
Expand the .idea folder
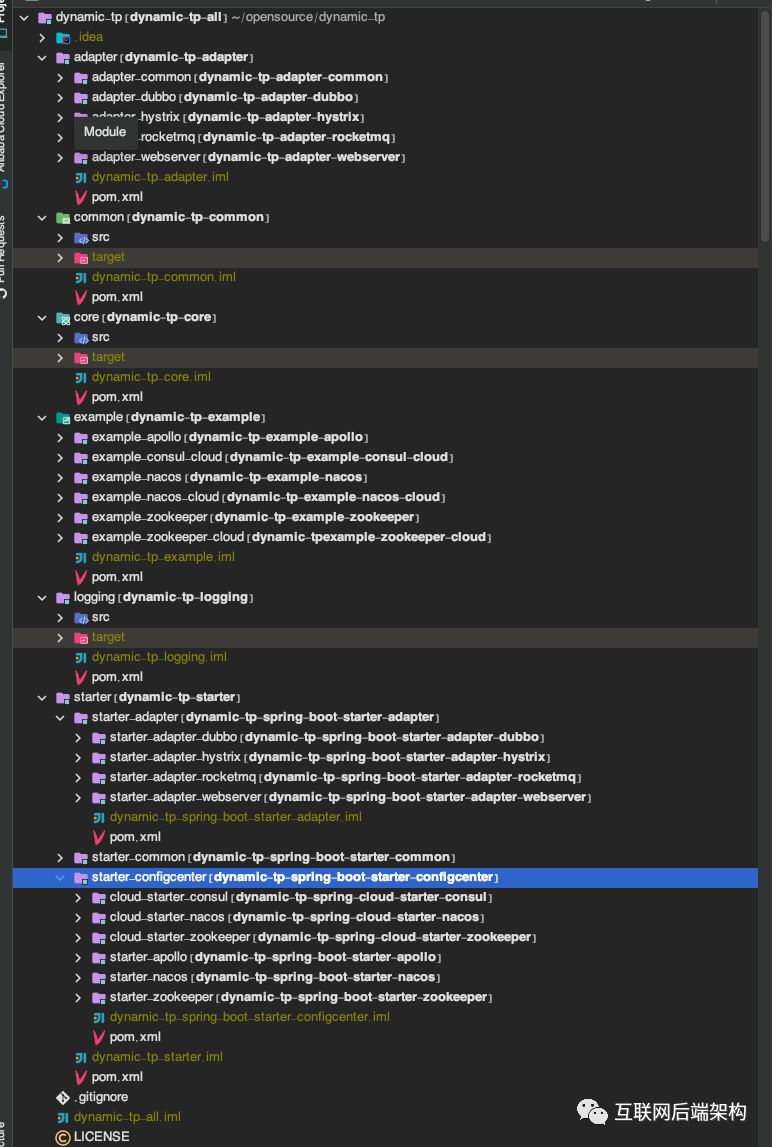42,37
